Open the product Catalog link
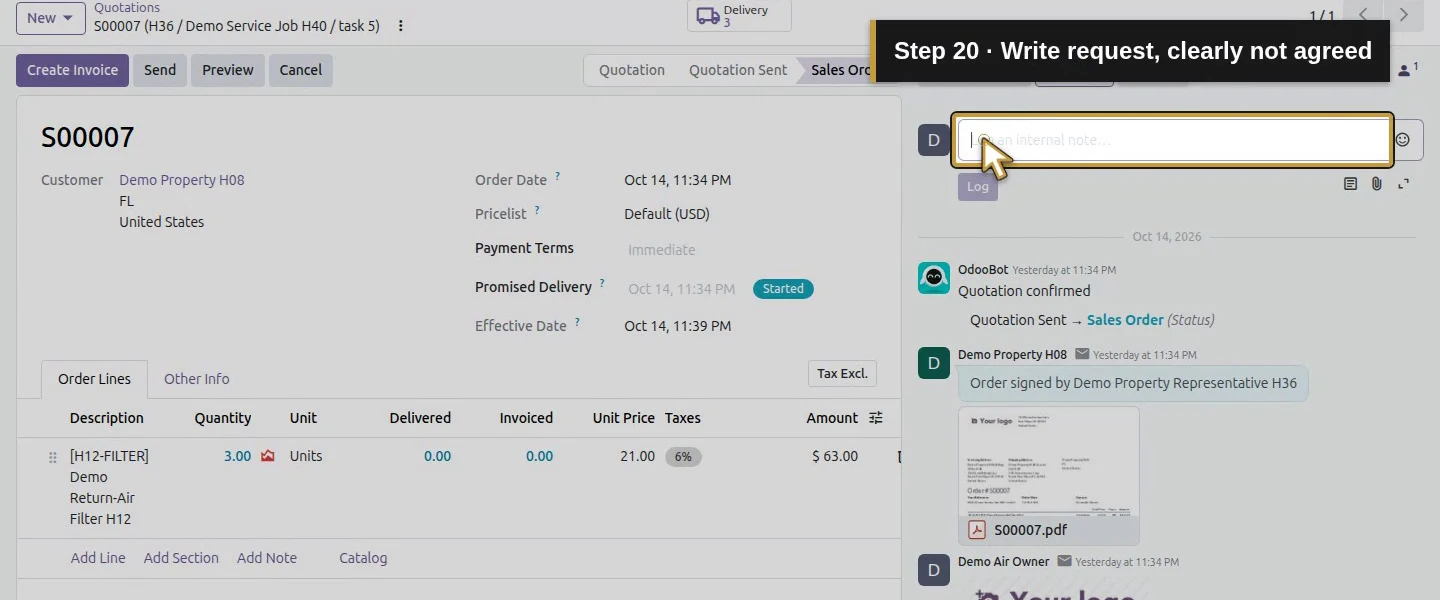 [x=363, y=558]
